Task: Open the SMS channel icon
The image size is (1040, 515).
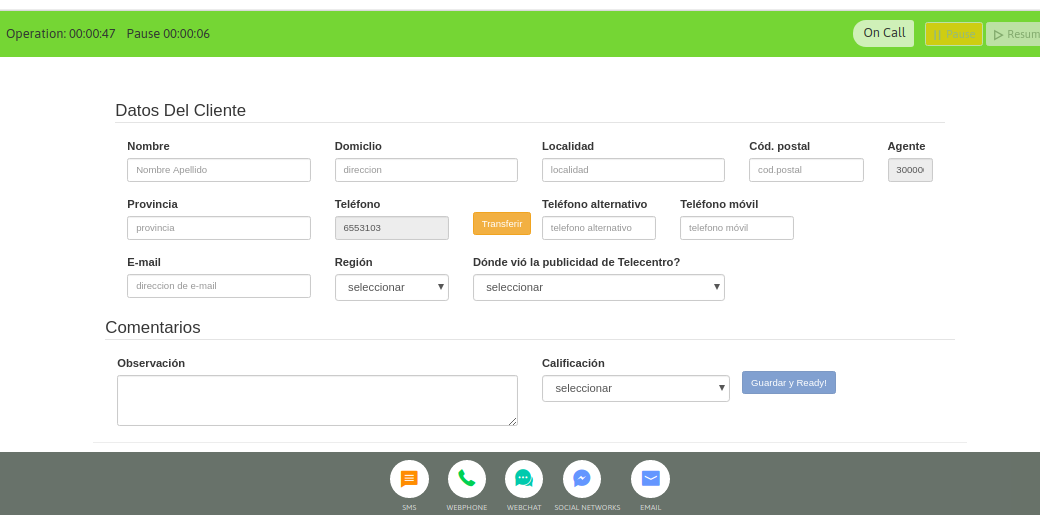Action: pos(409,478)
